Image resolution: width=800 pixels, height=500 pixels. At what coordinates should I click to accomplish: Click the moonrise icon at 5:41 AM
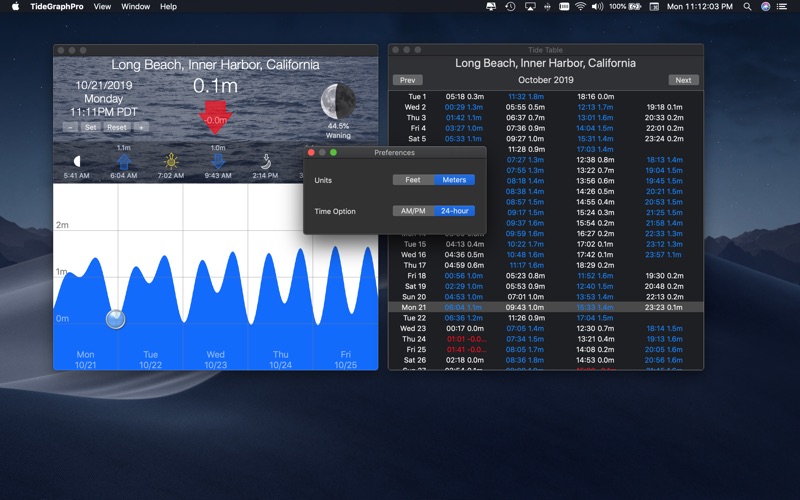(x=77, y=162)
